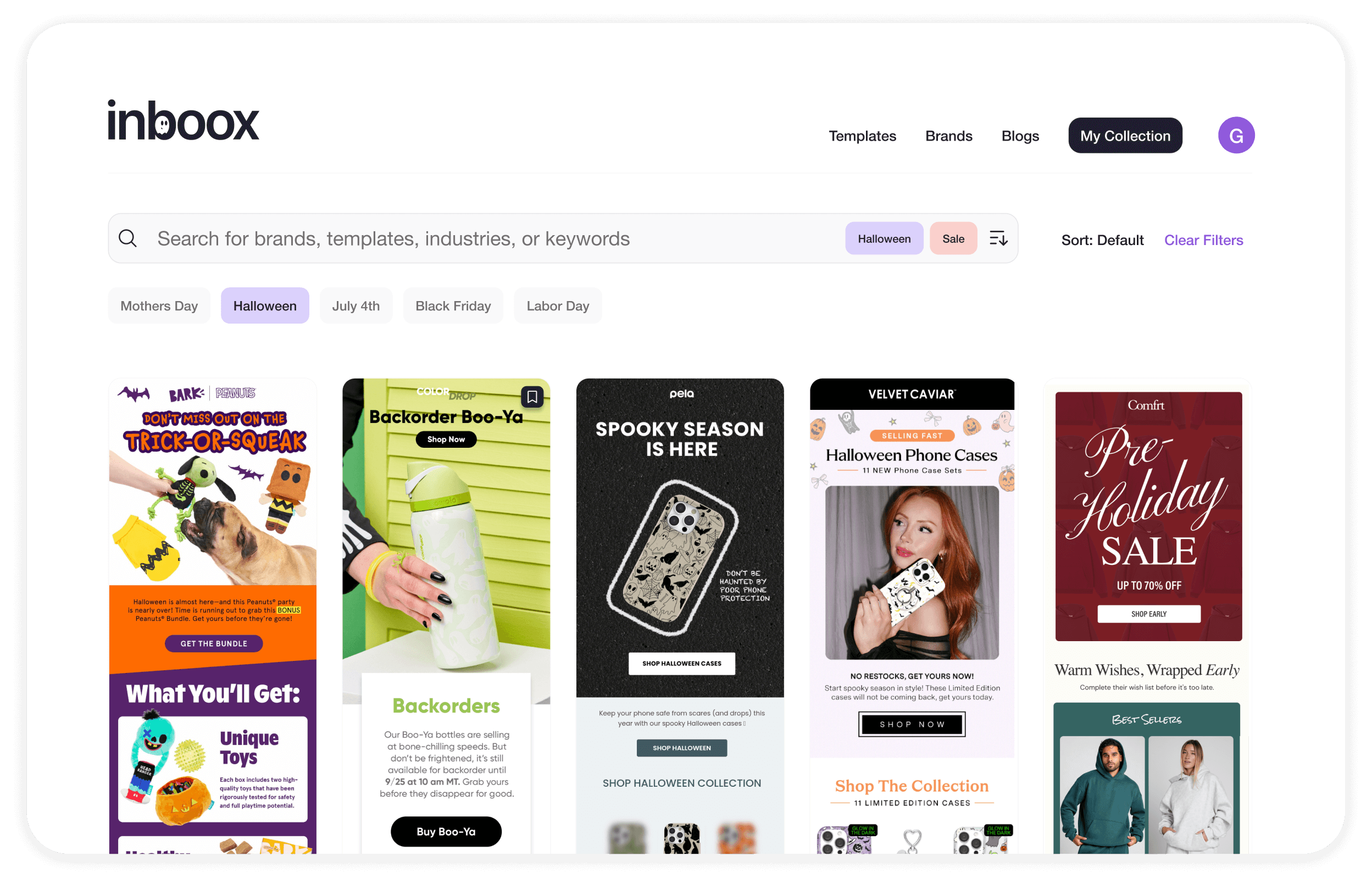Open the Blogs page
Image resolution: width=1372 pixels, height=884 pixels.
1020,136
